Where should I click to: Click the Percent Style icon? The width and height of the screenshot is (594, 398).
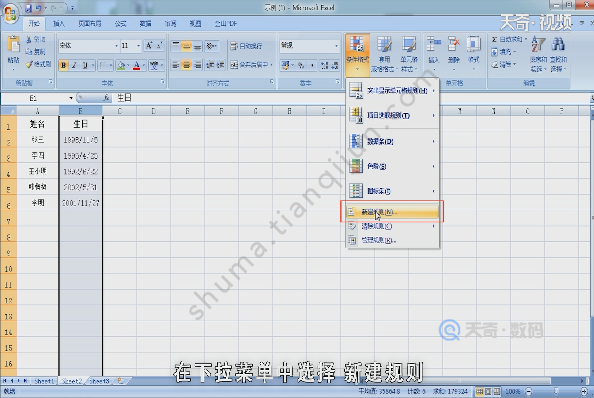(x=301, y=66)
